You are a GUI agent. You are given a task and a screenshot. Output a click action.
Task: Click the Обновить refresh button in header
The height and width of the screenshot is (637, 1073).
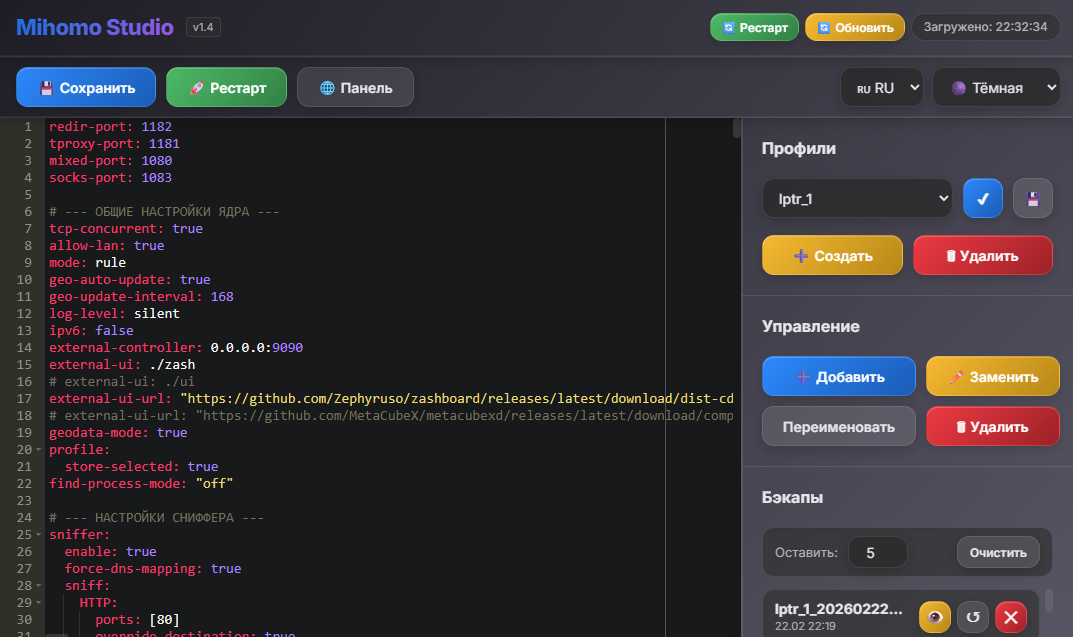point(854,27)
